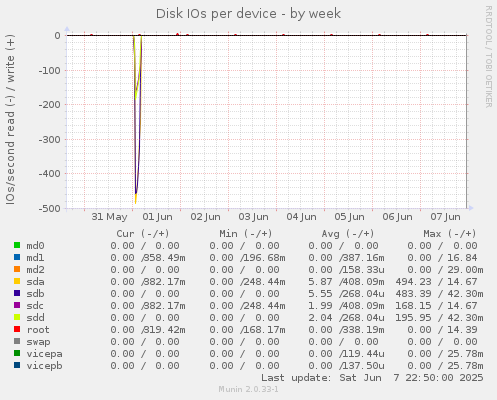This screenshot has width=497, height=400.
Task: Click the swap gray legend swatch
Action: coord(17,341)
